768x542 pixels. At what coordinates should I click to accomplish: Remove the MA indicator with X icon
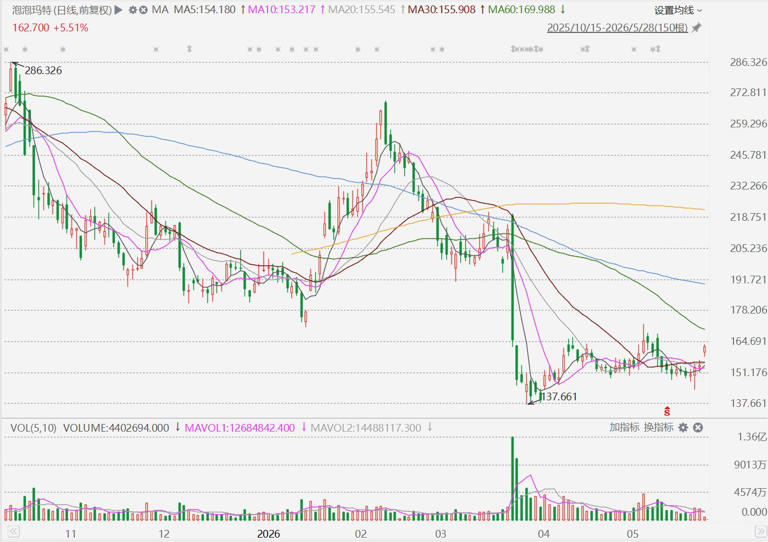coord(143,10)
